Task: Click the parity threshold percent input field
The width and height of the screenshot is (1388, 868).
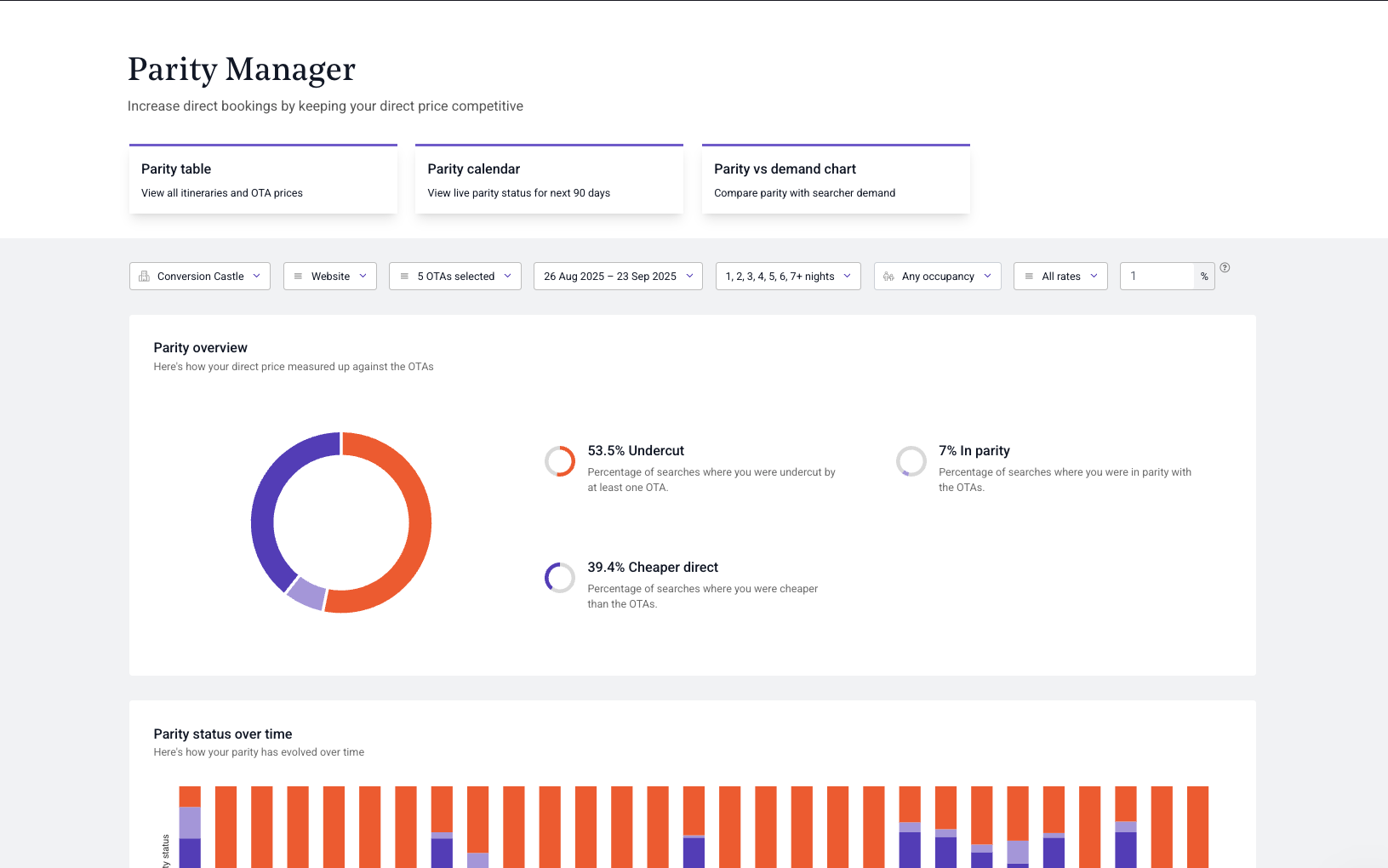Action: [1157, 277]
